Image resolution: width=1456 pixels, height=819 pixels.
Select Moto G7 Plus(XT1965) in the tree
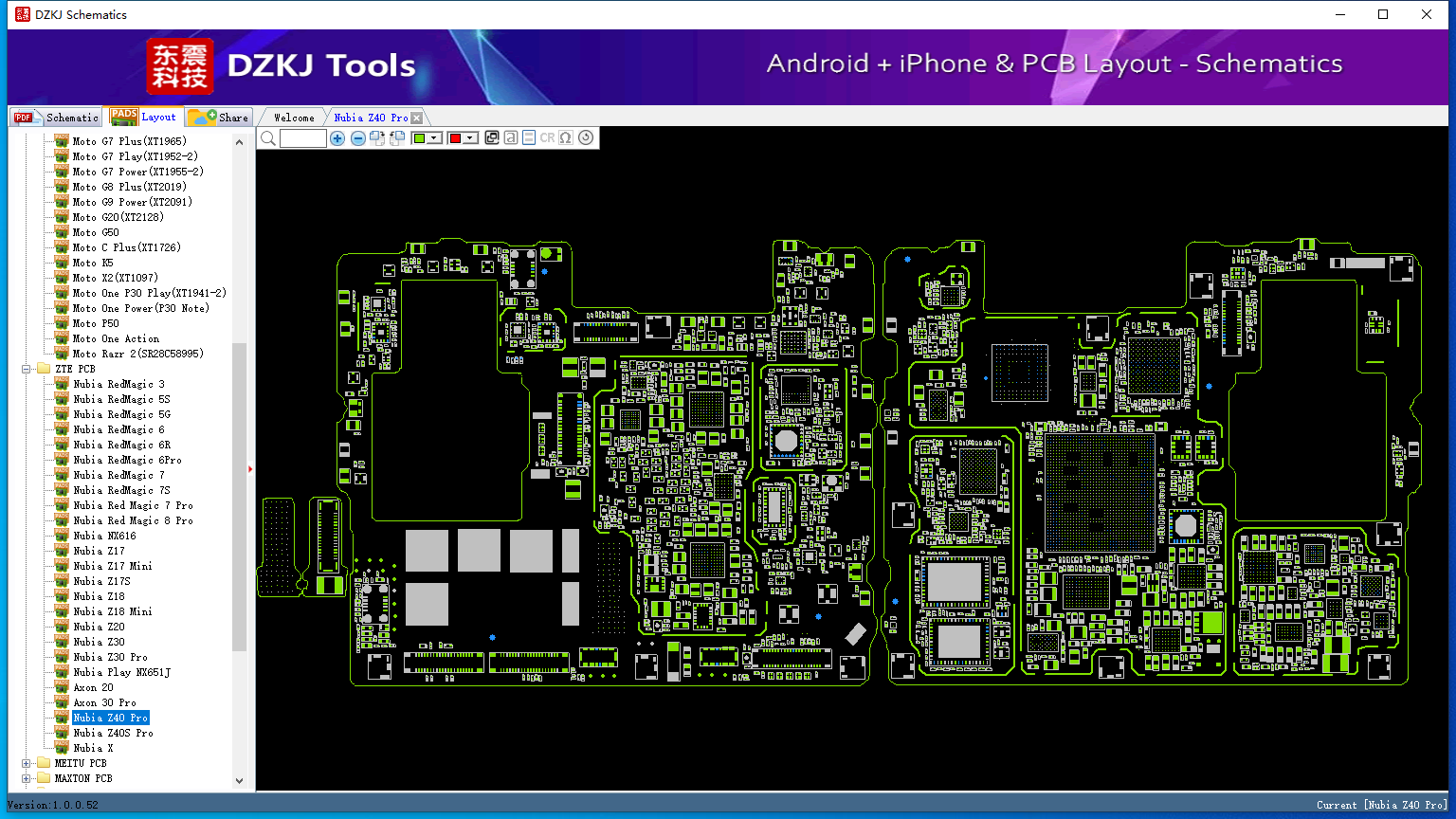[130, 141]
